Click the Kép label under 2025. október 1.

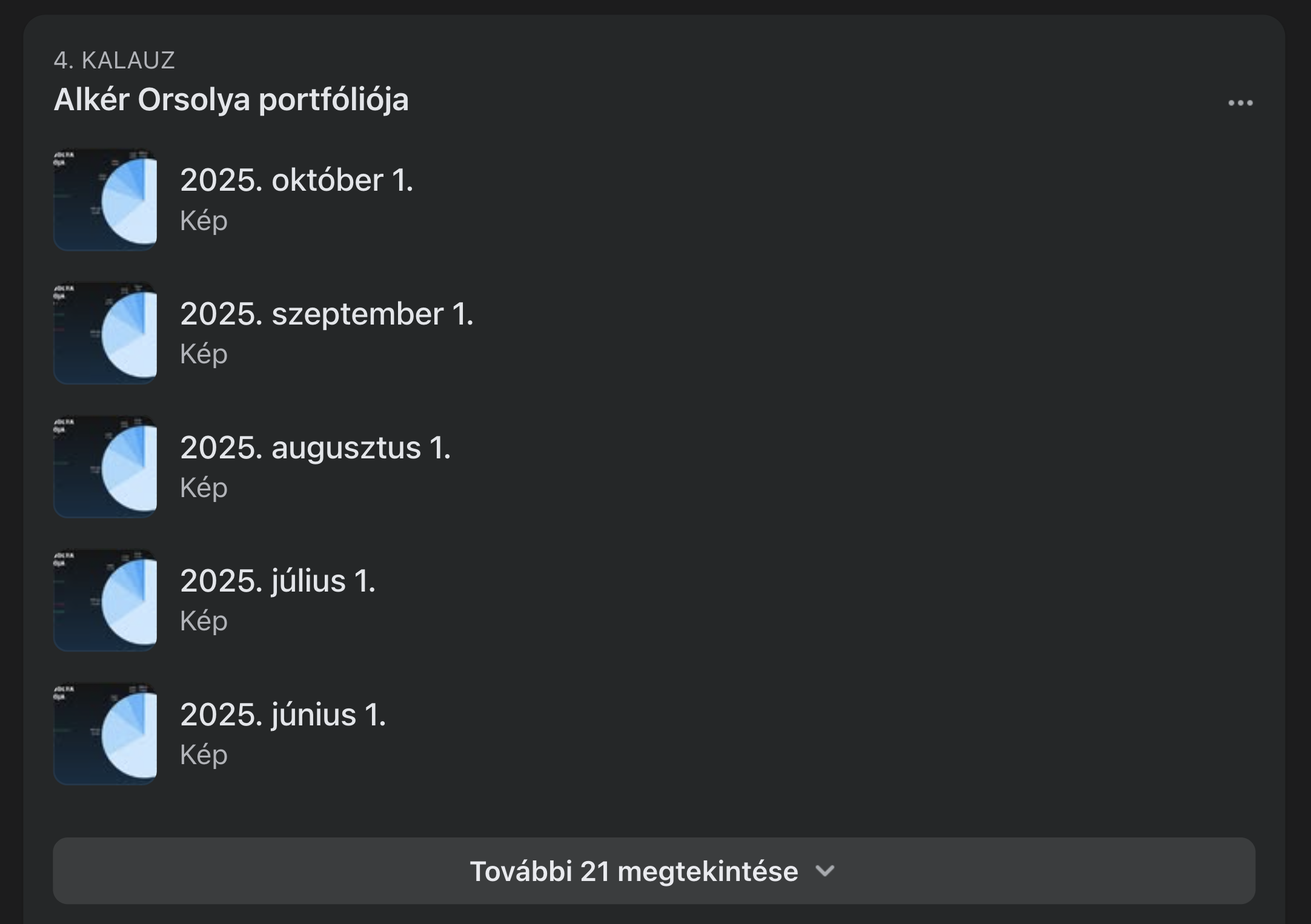click(x=204, y=220)
